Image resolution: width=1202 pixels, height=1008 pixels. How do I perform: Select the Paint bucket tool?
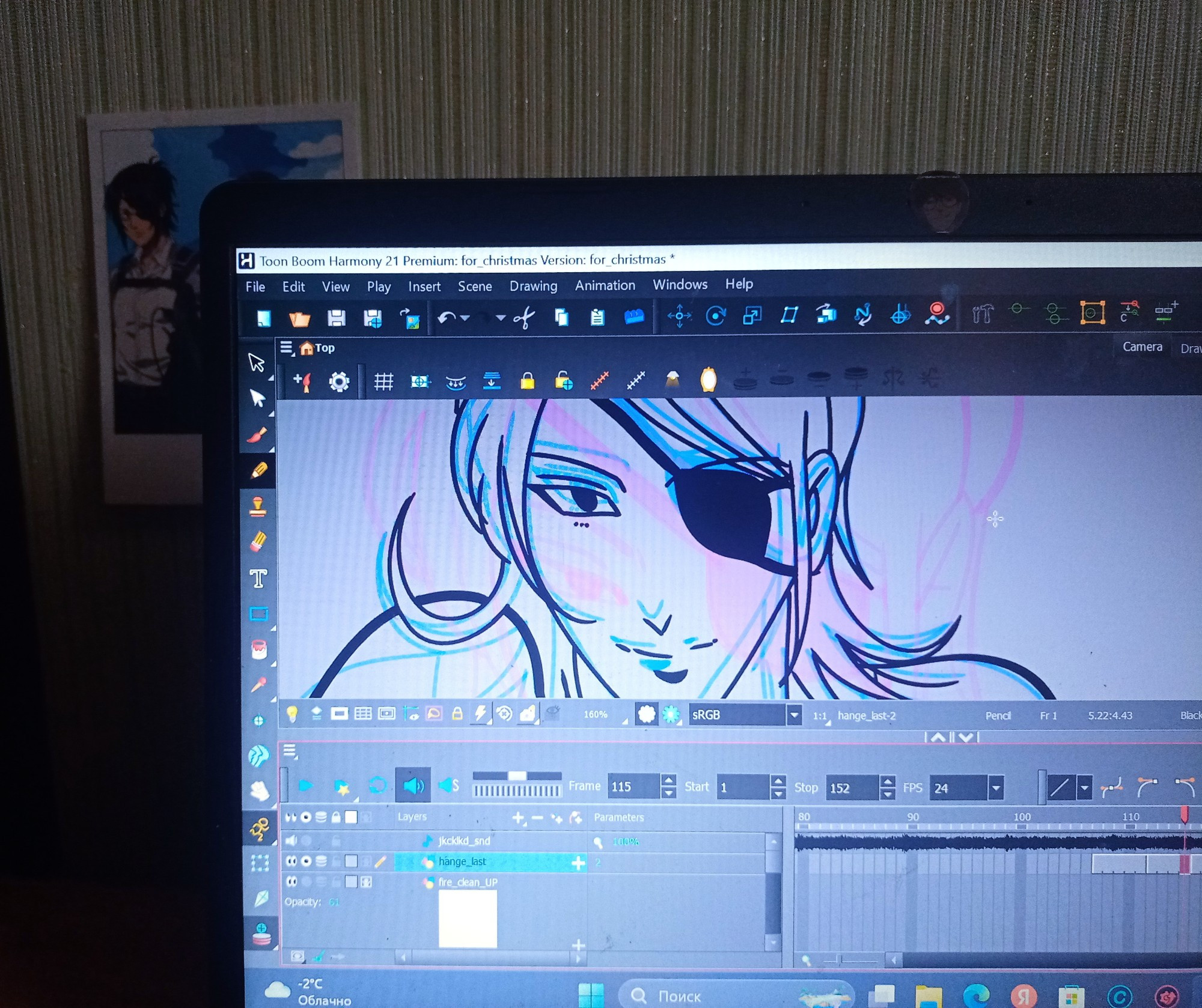pos(259,649)
